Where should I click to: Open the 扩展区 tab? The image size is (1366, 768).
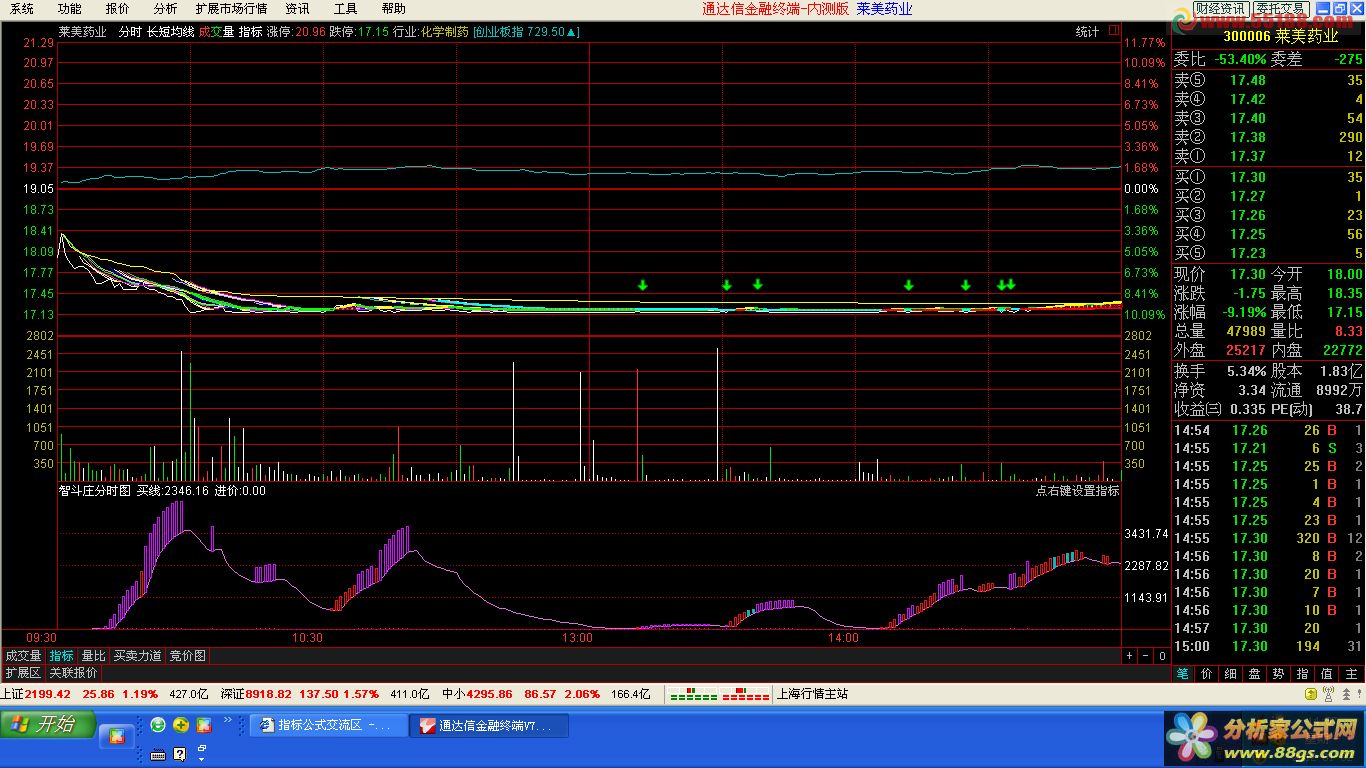click(23, 673)
